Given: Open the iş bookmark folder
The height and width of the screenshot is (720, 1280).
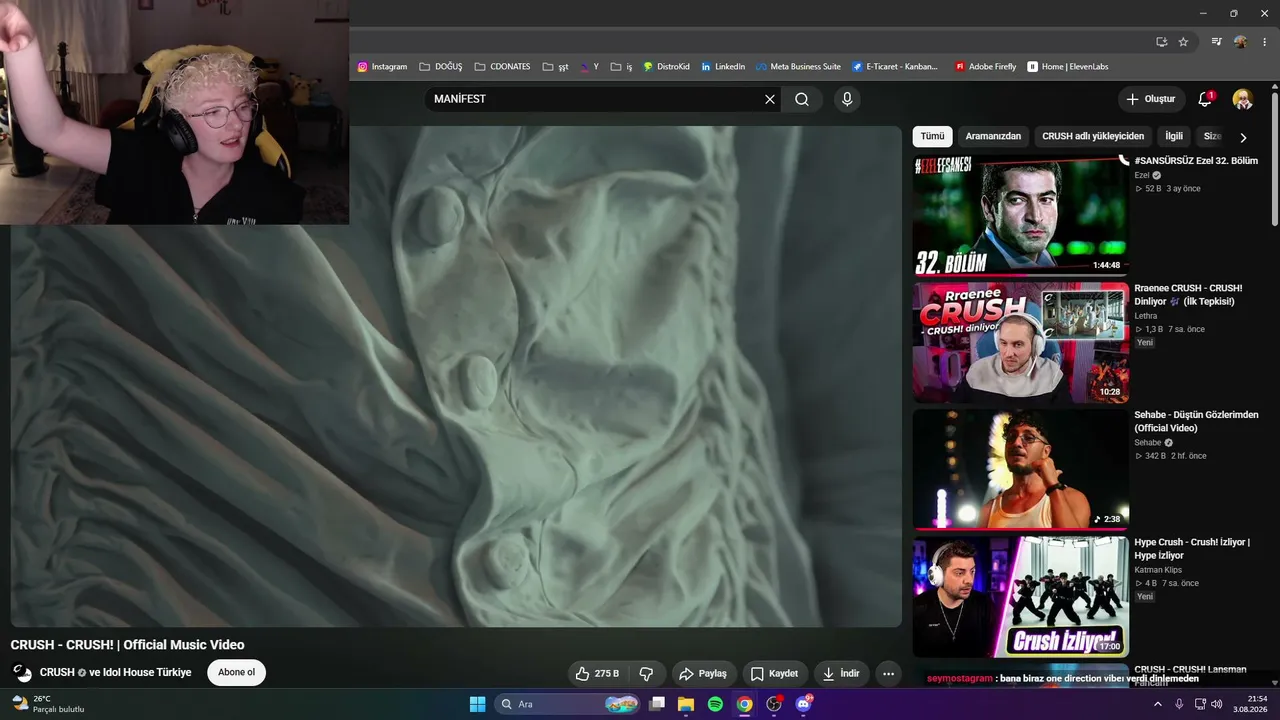Looking at the screenshot, I should pos(621,67).
